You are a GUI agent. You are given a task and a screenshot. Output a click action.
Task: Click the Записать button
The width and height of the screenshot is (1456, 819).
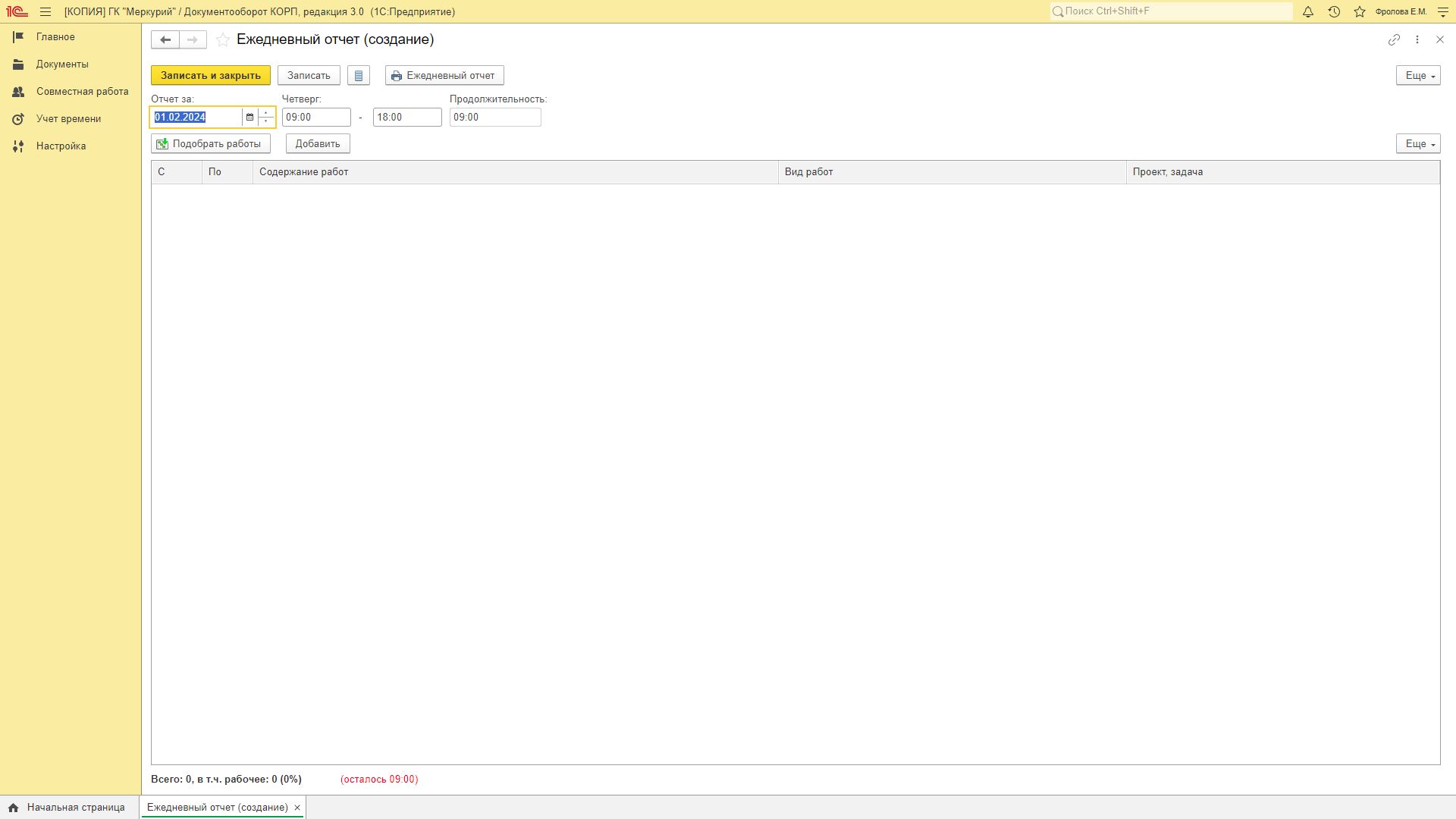(x=309, y=76)
